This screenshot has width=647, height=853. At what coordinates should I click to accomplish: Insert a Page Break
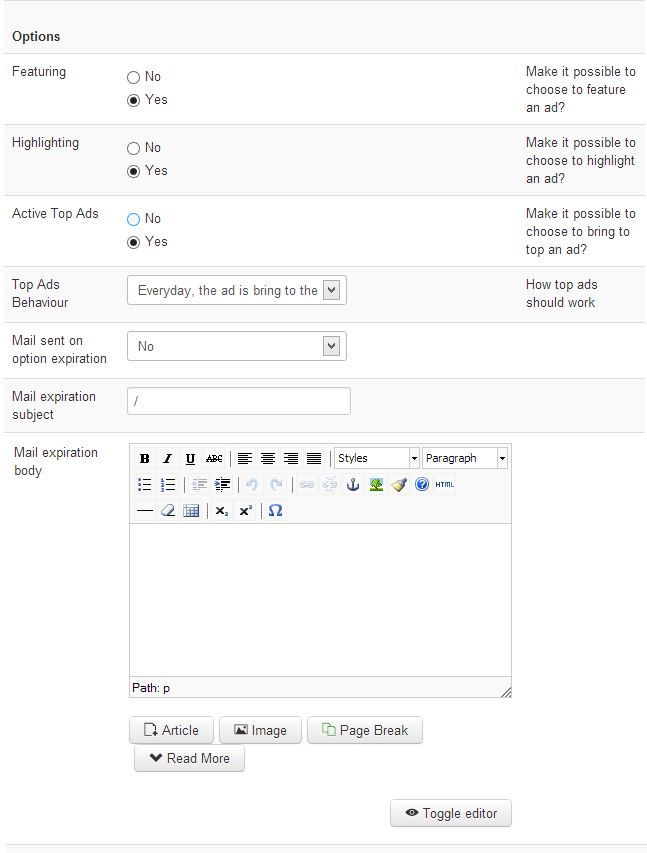[x=365, y=730]
